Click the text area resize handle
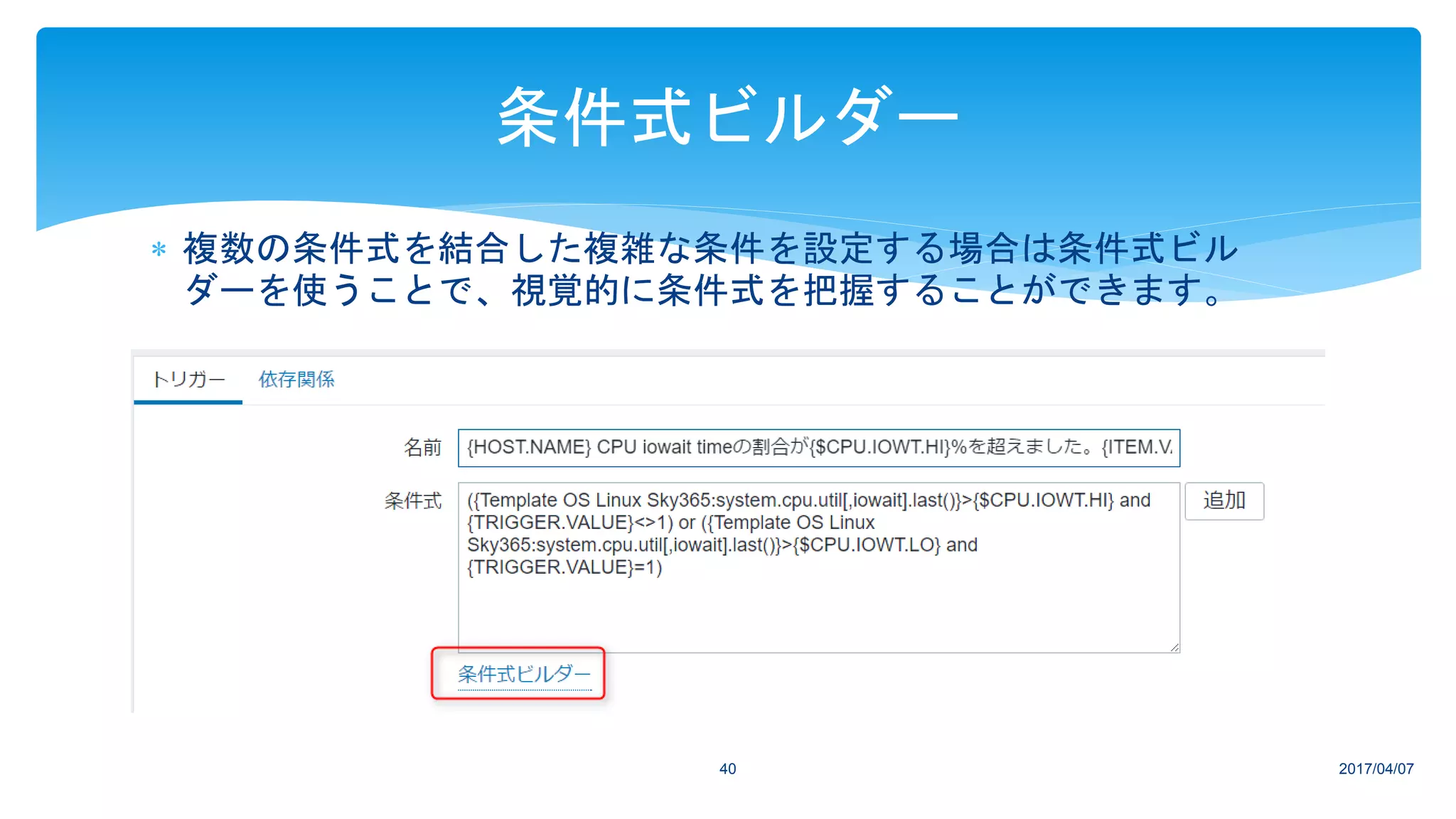 1174,647
